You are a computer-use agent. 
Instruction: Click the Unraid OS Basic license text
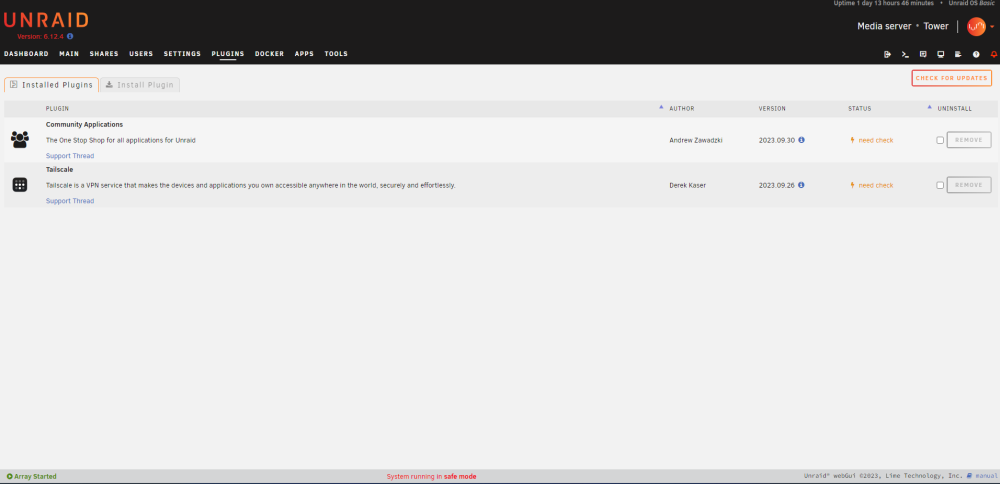(971, 3)
